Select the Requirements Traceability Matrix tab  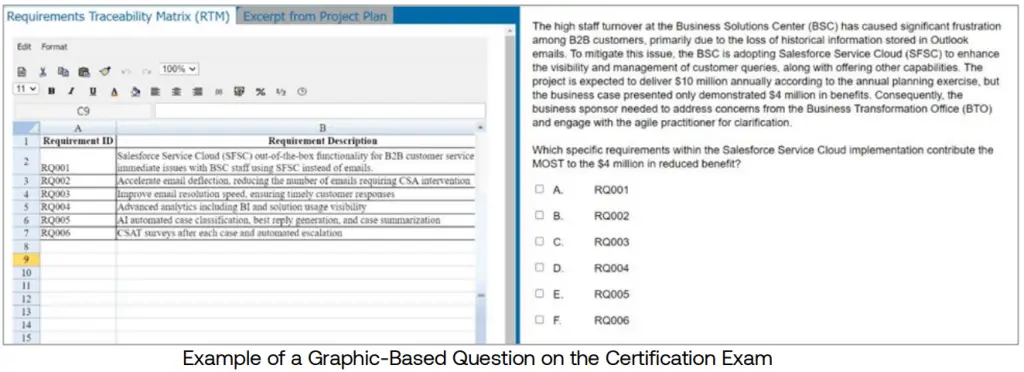[x=118, y=16]
